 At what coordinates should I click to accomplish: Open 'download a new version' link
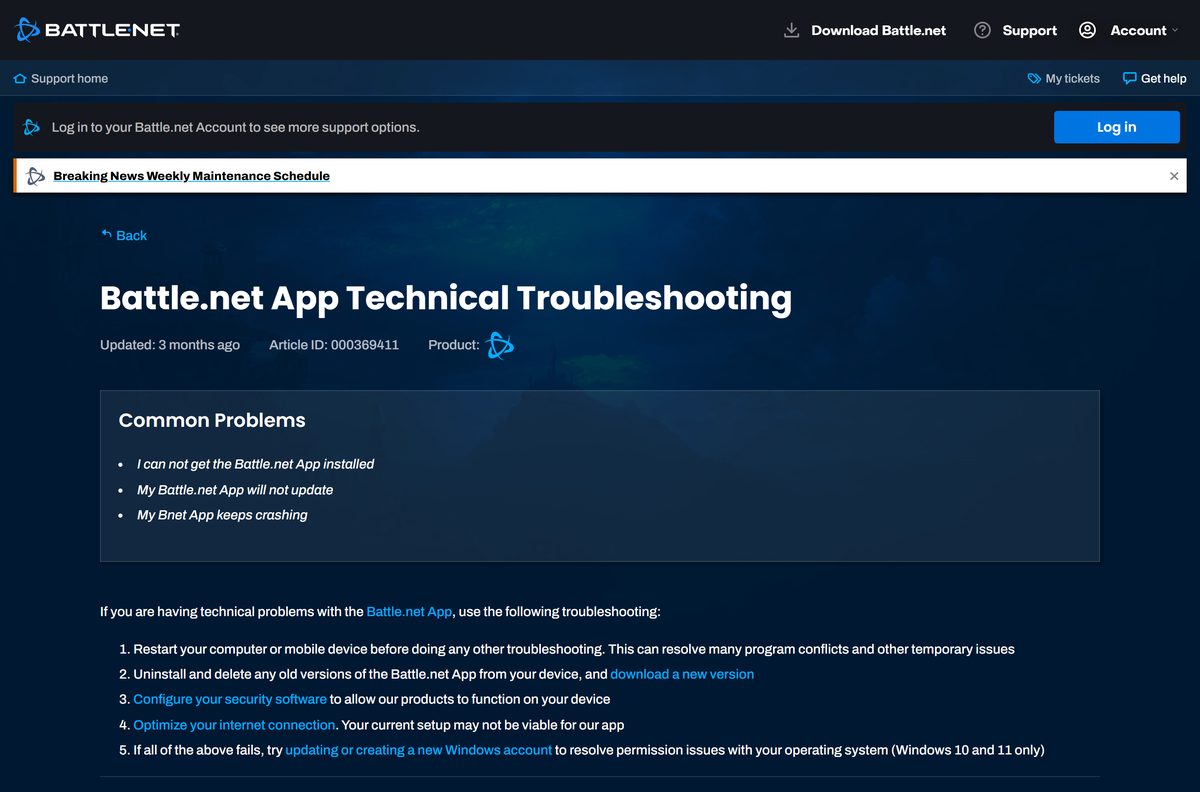coord(682,674)
